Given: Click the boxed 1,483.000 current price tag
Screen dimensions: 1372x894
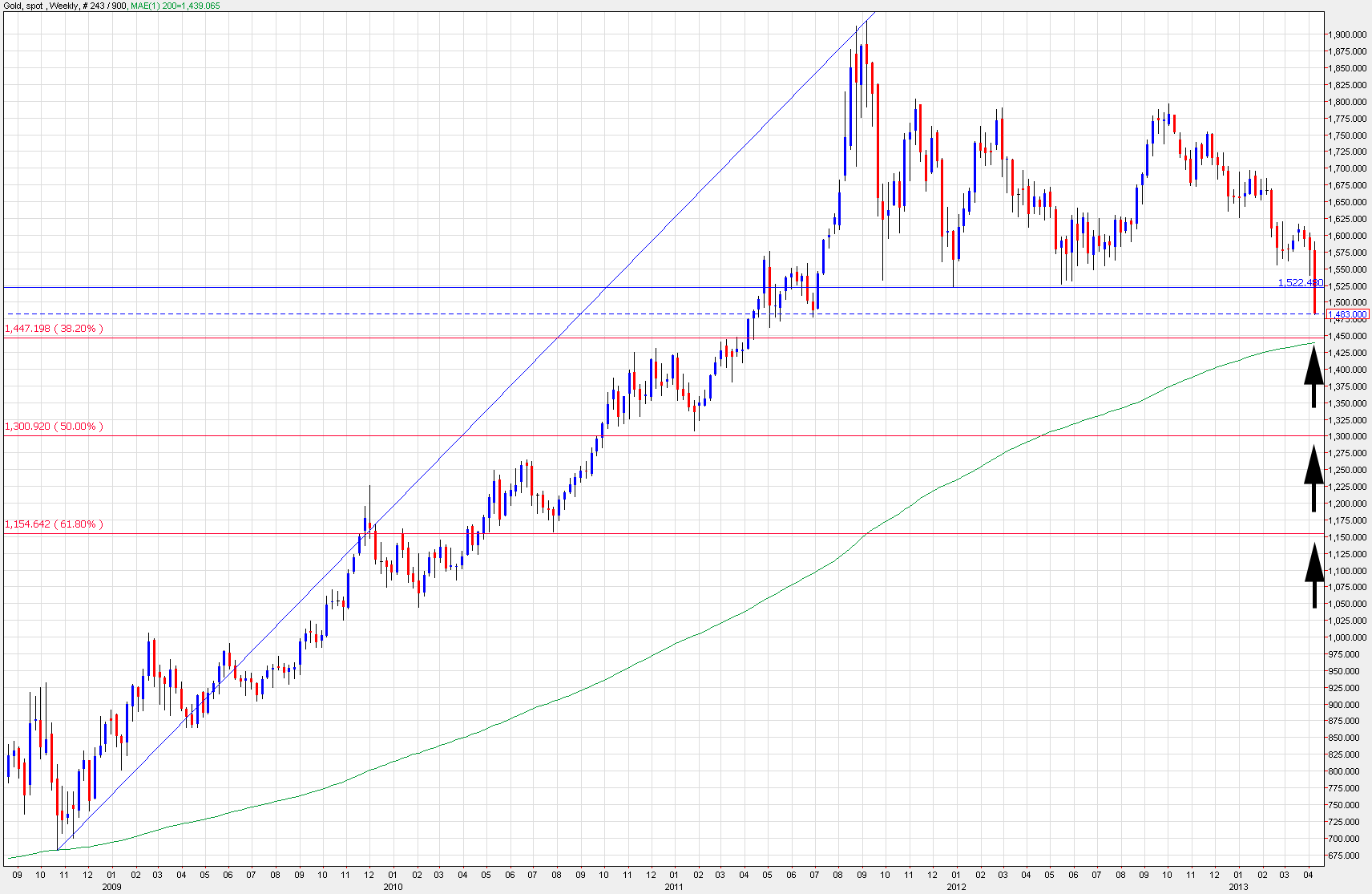Looking at the screenshot, I should [1347, 314].
